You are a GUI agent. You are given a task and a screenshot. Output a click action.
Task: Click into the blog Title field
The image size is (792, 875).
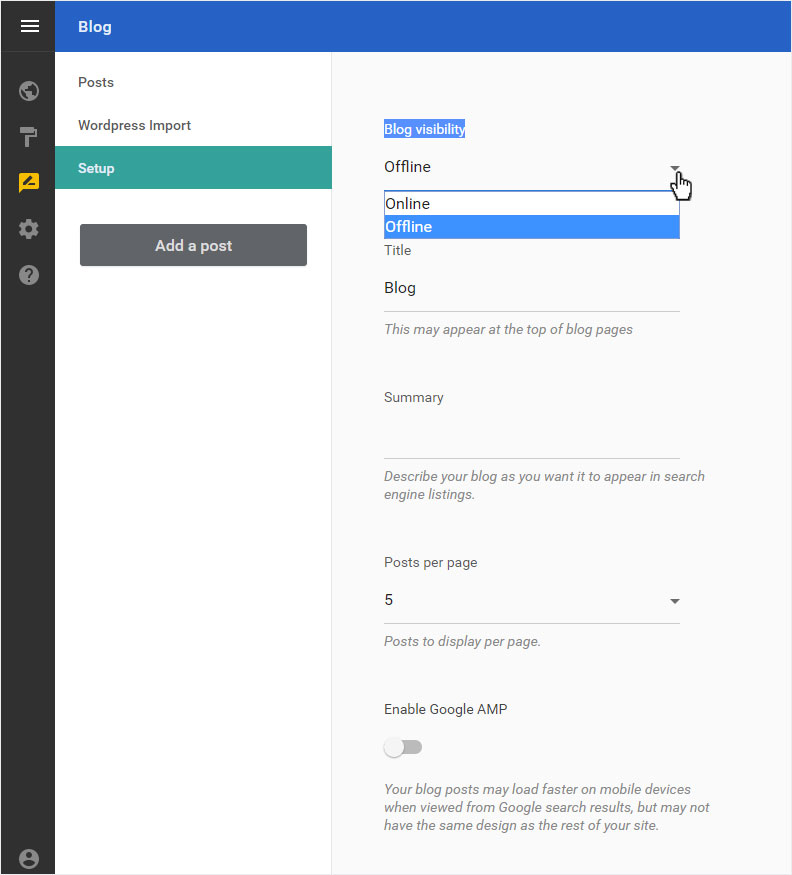[532, 289]
